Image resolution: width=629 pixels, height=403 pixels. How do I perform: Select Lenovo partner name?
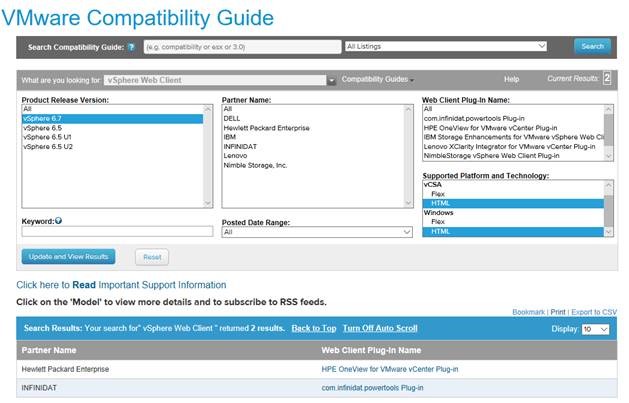coord(313,156)
